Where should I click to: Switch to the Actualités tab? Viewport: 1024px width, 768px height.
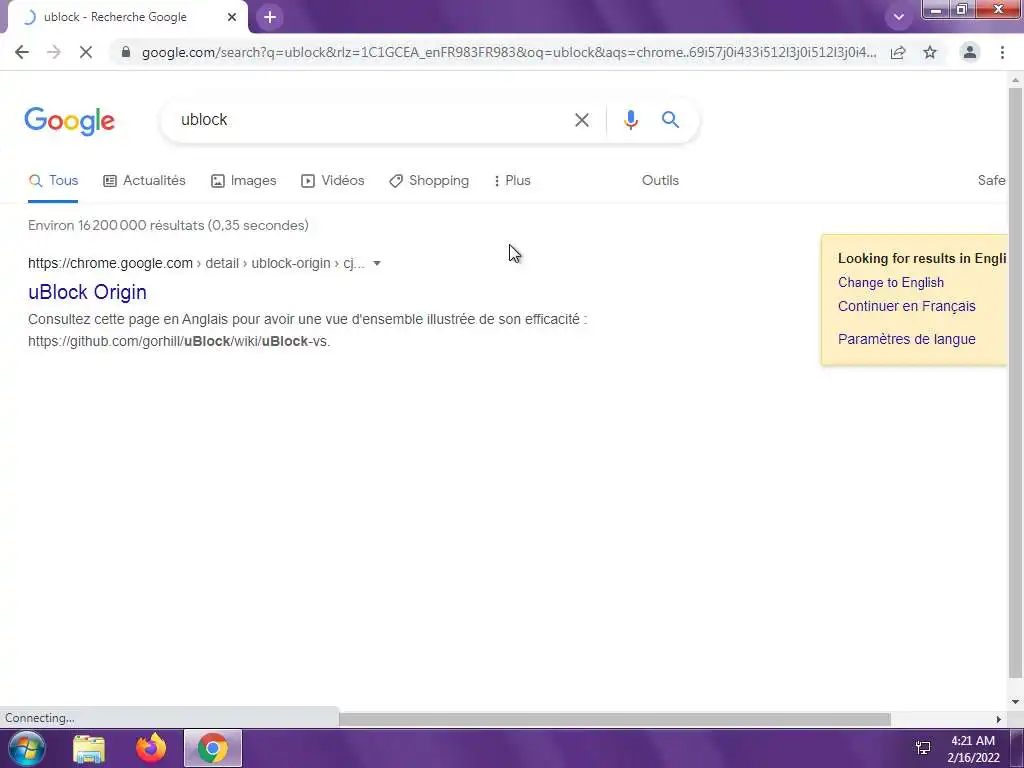coord(144,181)
